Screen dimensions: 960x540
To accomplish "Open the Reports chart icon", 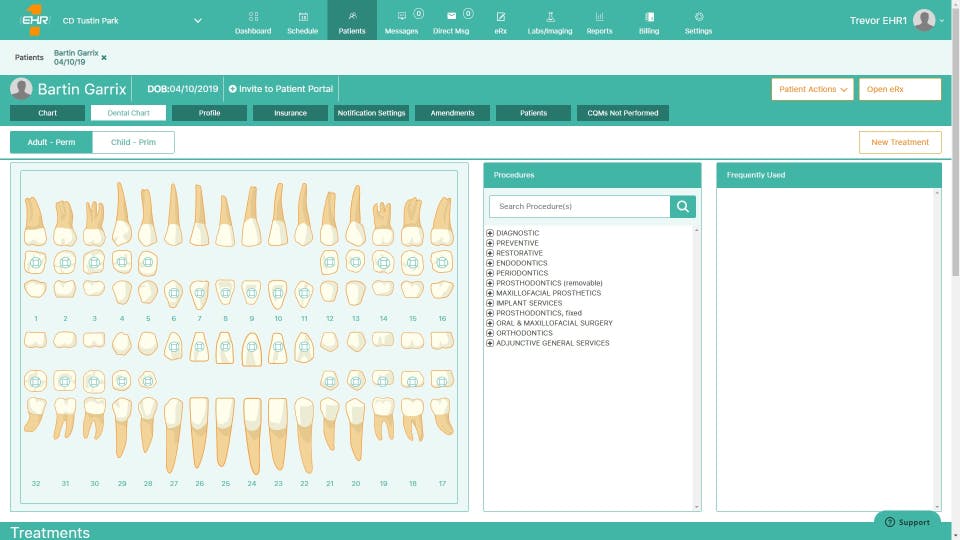I will click(x=599, y=17).
